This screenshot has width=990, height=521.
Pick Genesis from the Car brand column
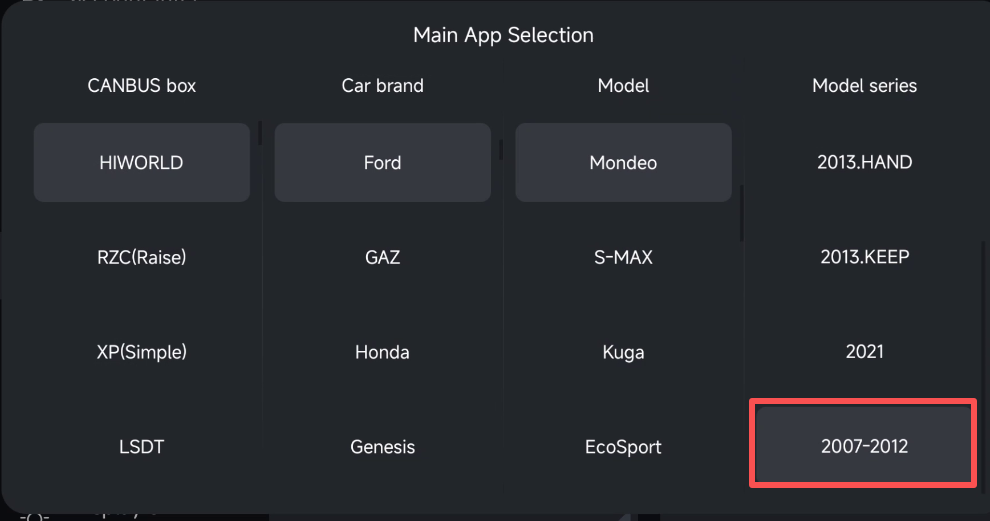tap(382, 447)
